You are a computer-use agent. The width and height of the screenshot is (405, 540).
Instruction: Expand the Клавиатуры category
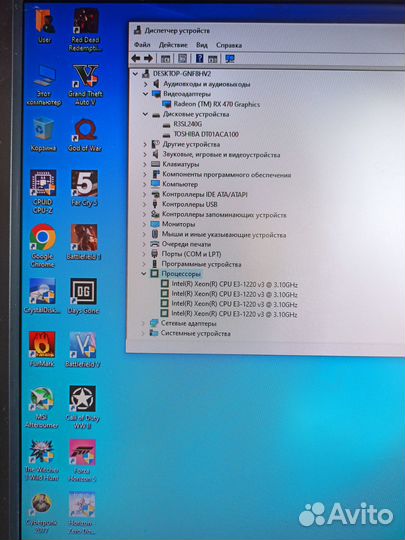click(x=145, y=164)
